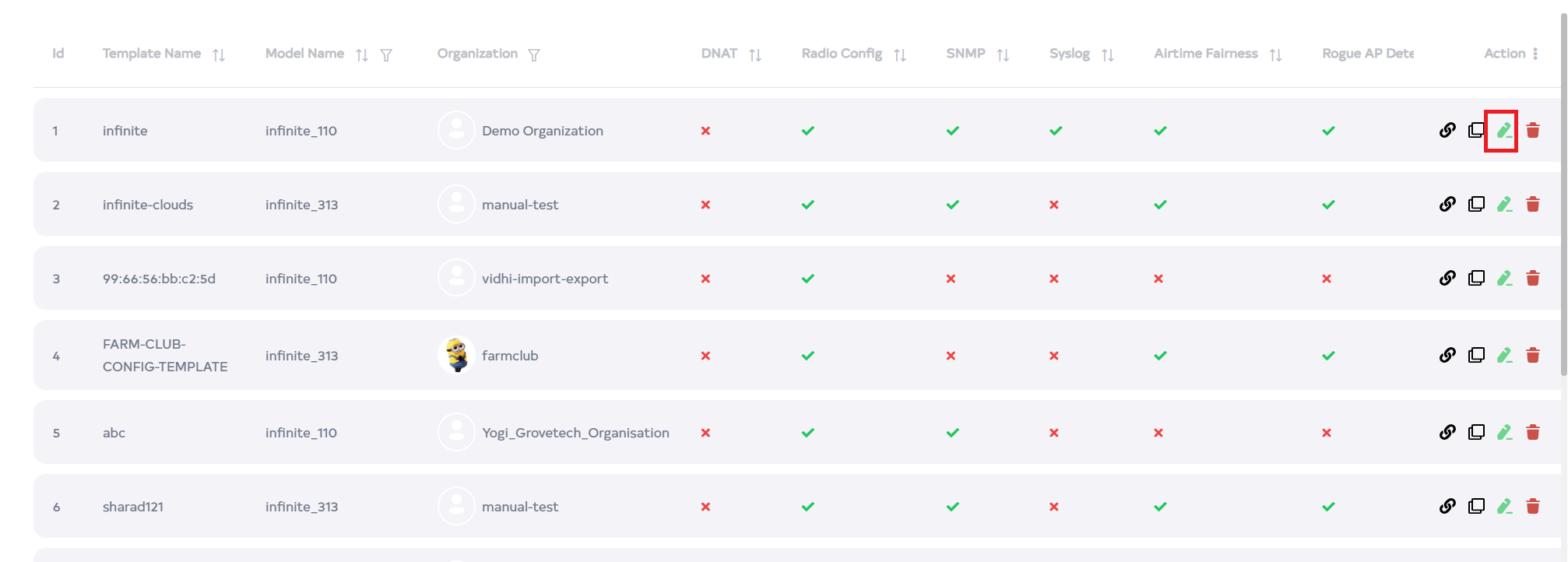This screenshot has height=562, width=1568.
Task: Sort the DNAT column
Action: [754, 54]
